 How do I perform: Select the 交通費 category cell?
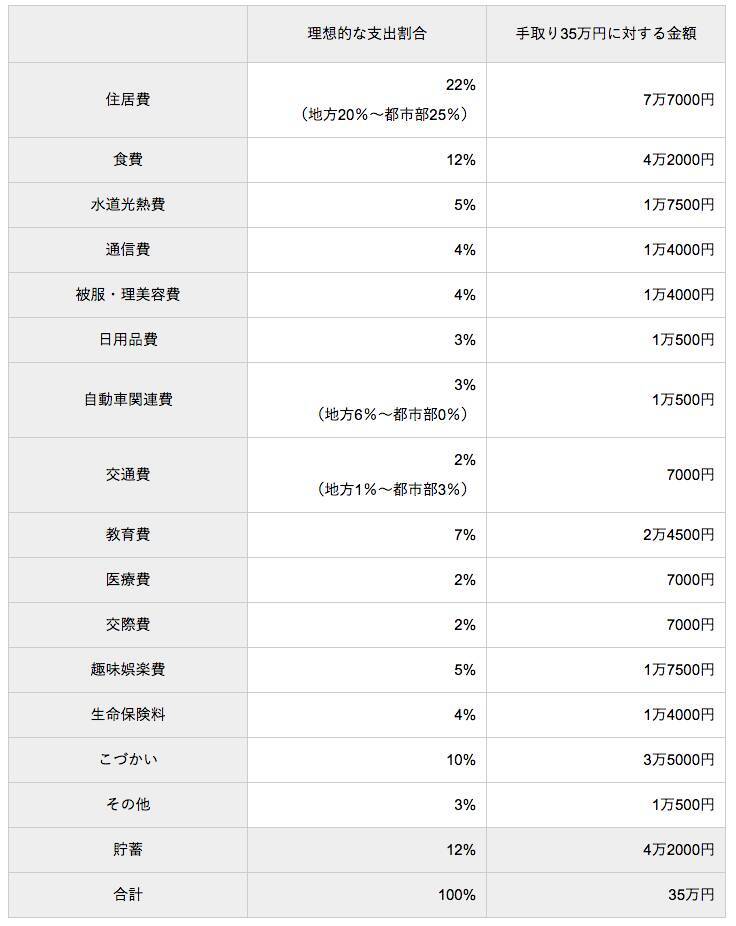click(128, 475)
